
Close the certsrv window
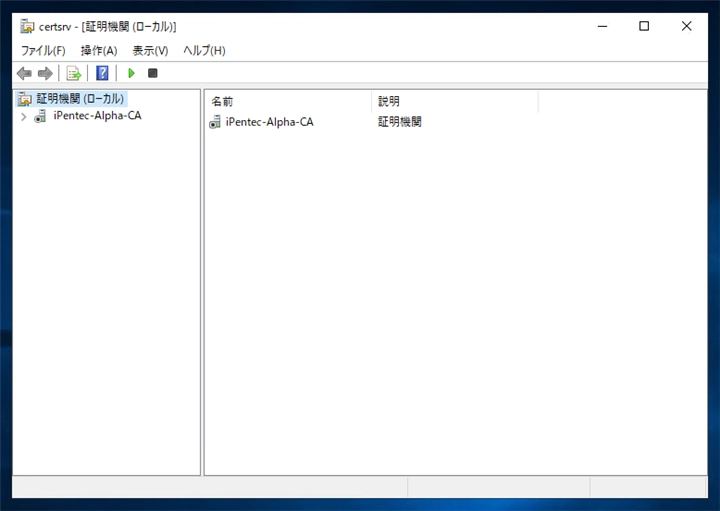(686, 27)
